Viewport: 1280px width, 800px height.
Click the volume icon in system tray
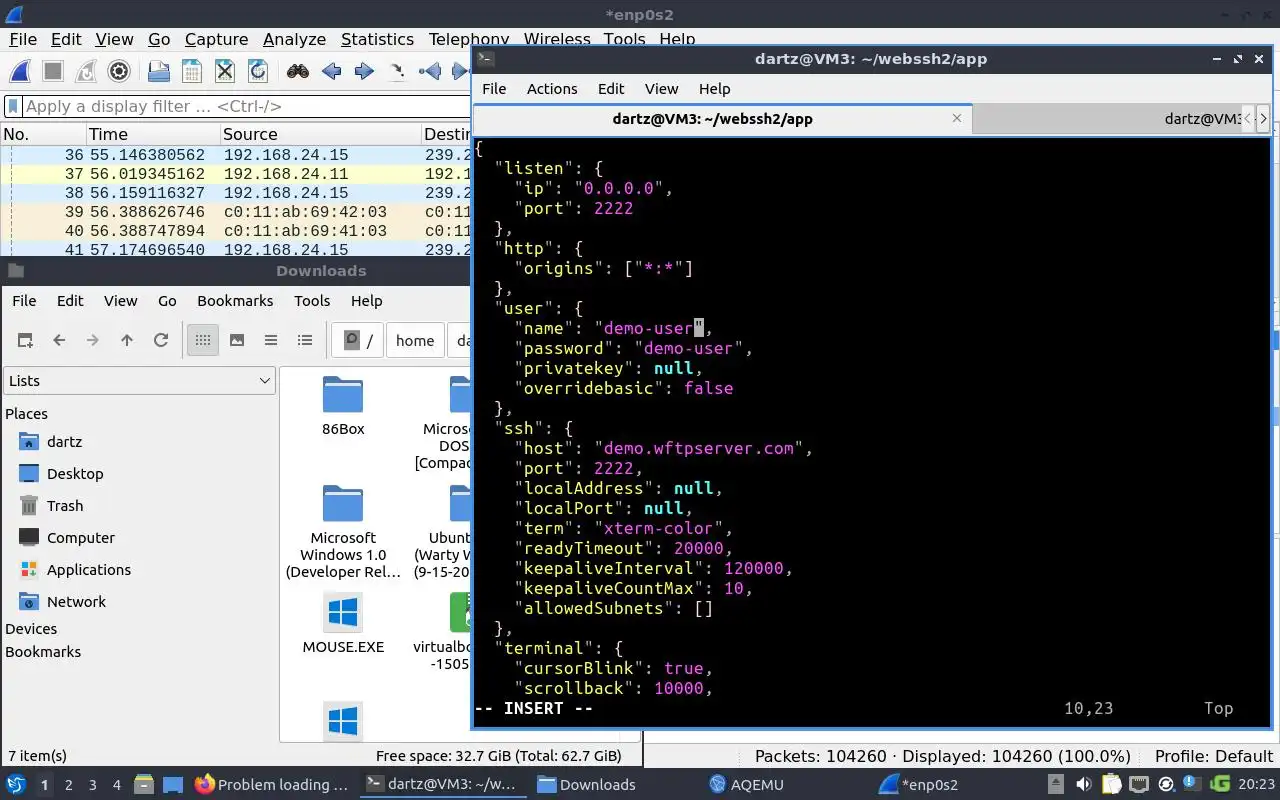point(1083,785)
